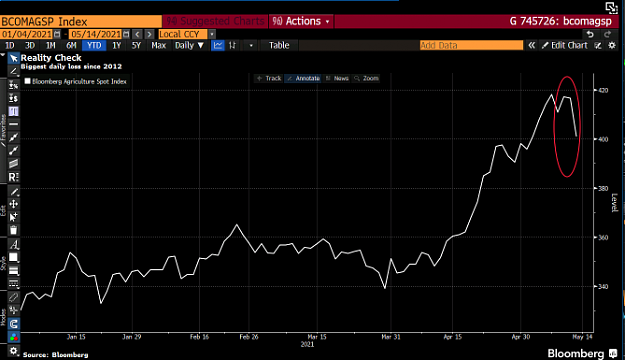This screenshot has height=360, width=625.
Task: Click the Edit Chart button
Action: (564, 45)
